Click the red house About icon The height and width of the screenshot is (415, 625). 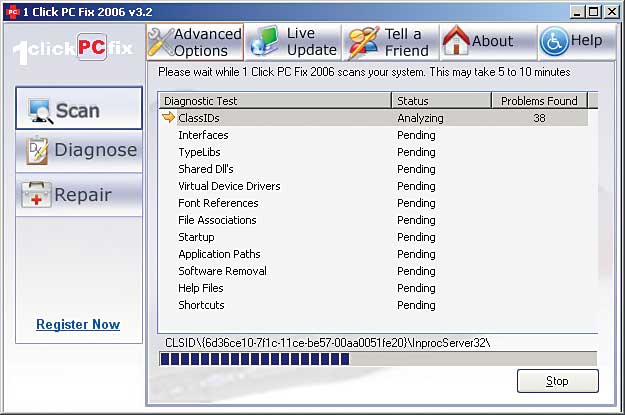(x=456, y=39)
